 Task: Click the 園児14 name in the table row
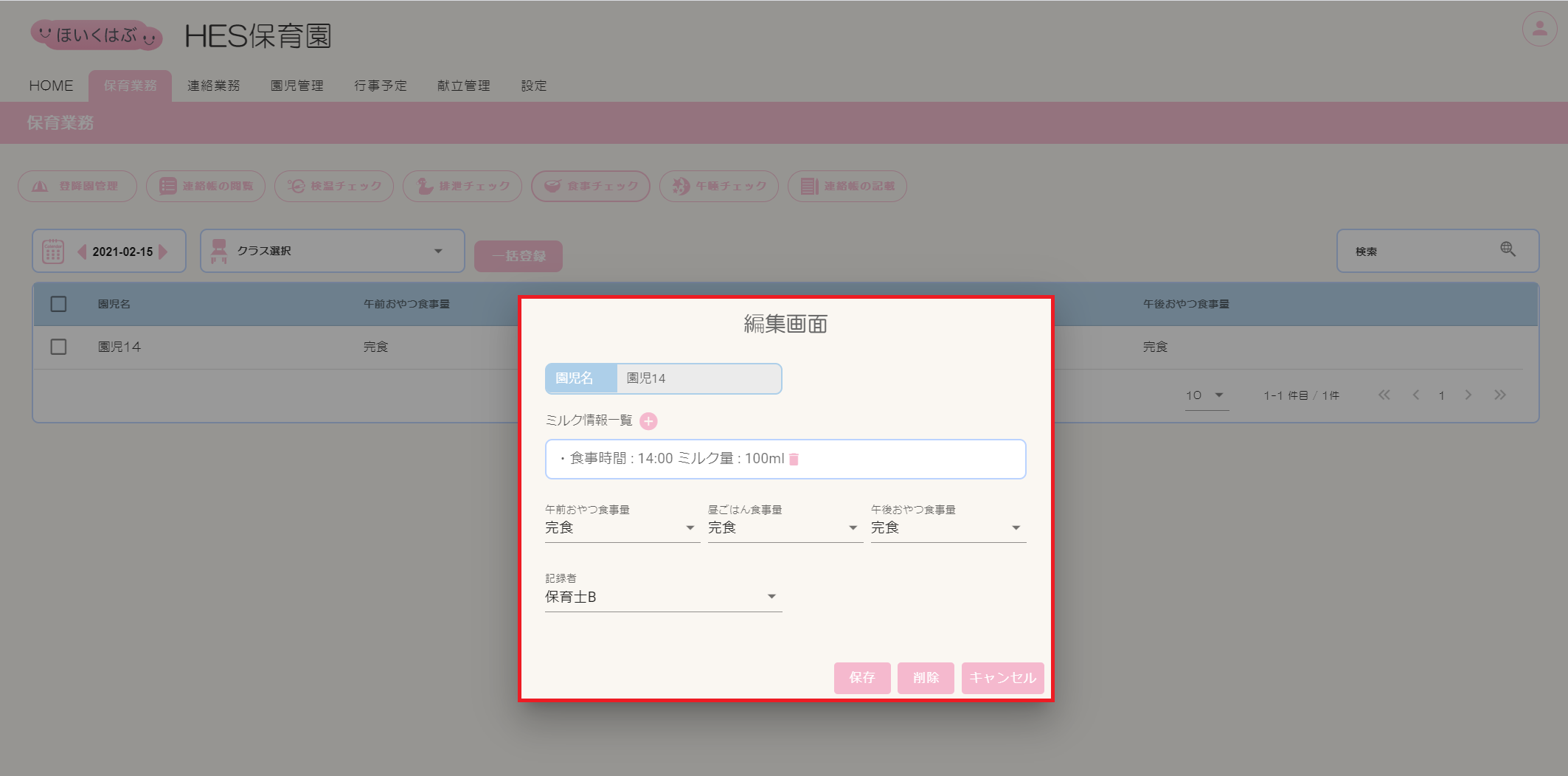[119, 347]
